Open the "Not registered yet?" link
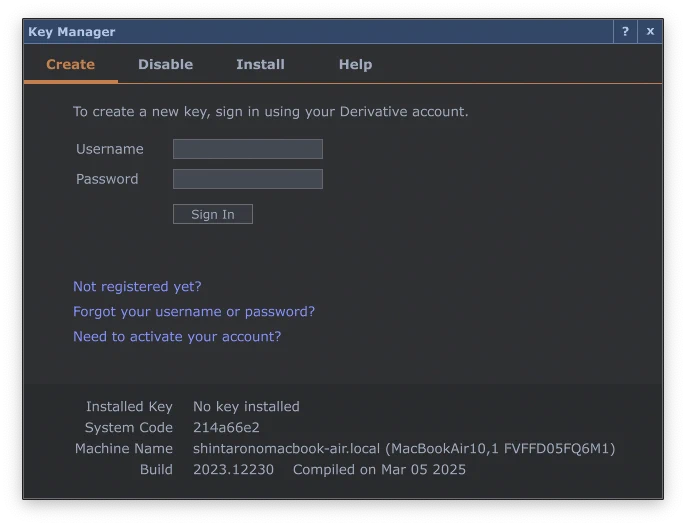This screenshot has width=686, height=526. coord(137,286)
